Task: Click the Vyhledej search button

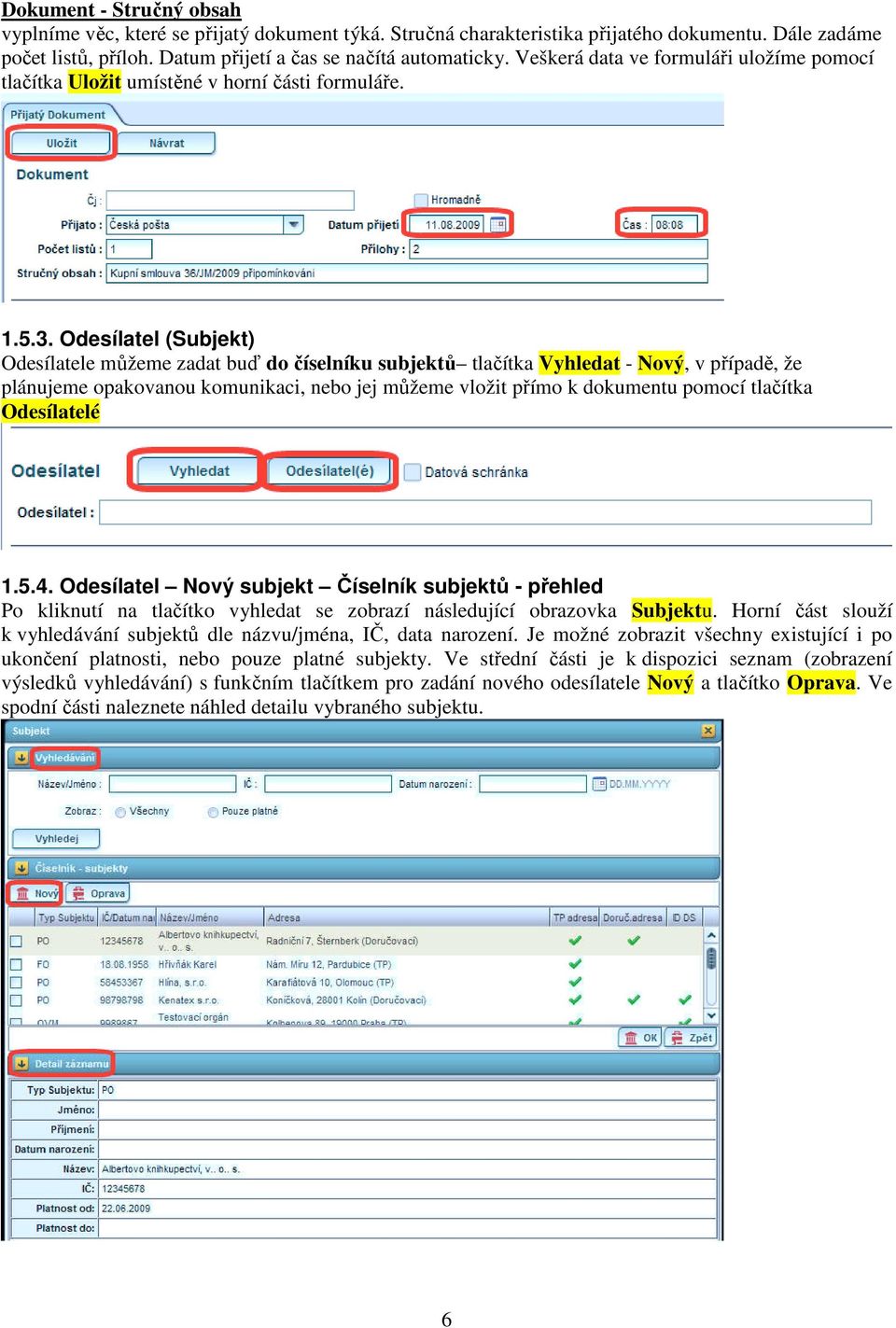Action: pyautogui.click(x=57, y=839)
